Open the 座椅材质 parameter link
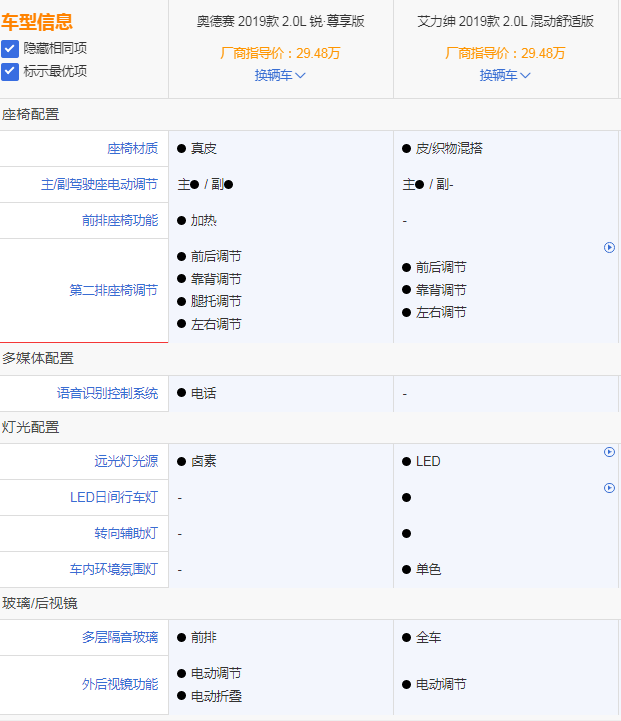Image resolution: width=621 pixels, height=721 pixels. 132,148
